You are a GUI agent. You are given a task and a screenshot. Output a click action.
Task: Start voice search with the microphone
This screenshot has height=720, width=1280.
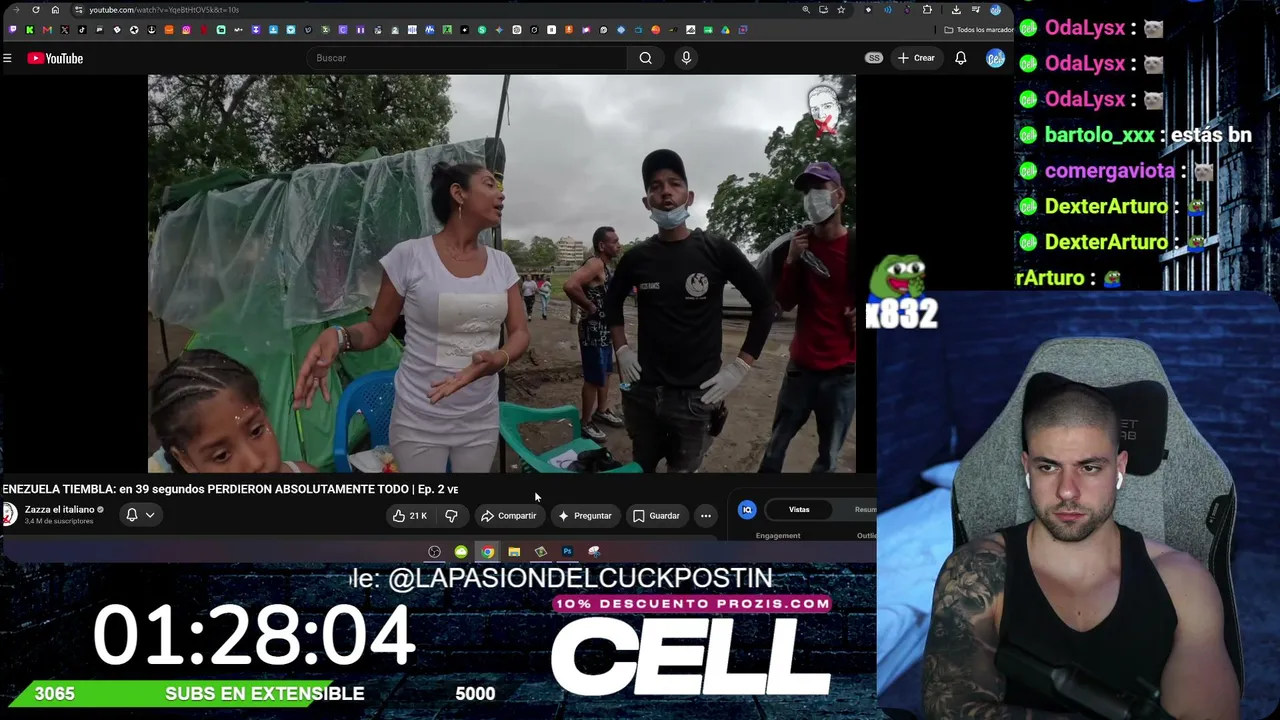tap(686, 58)
